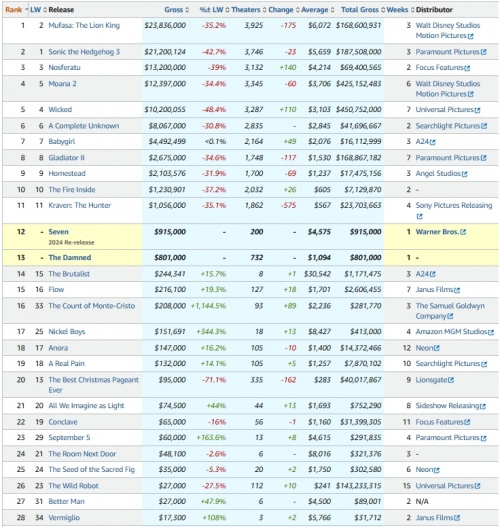The image size is (500, 527).
Task: Open external link icon beside Janus Films in Flow row
Action: [x=457, y=290]
